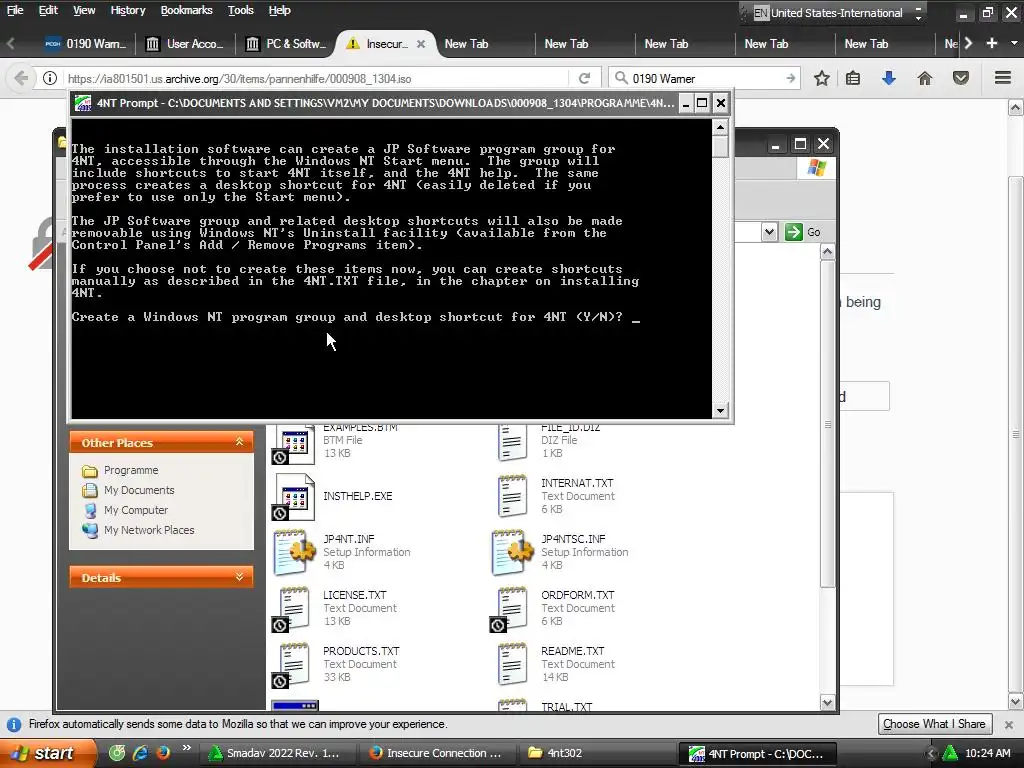The image size is (1024, 768).
Task: Click the Pocket icon
Action: [x=961, y=78]
